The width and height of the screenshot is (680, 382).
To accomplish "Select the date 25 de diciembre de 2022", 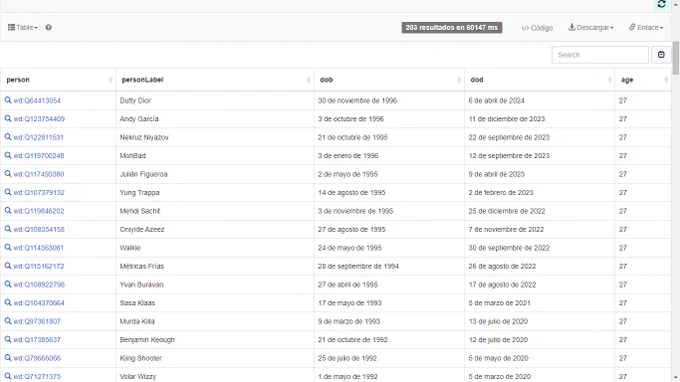I will pos(507,211).
